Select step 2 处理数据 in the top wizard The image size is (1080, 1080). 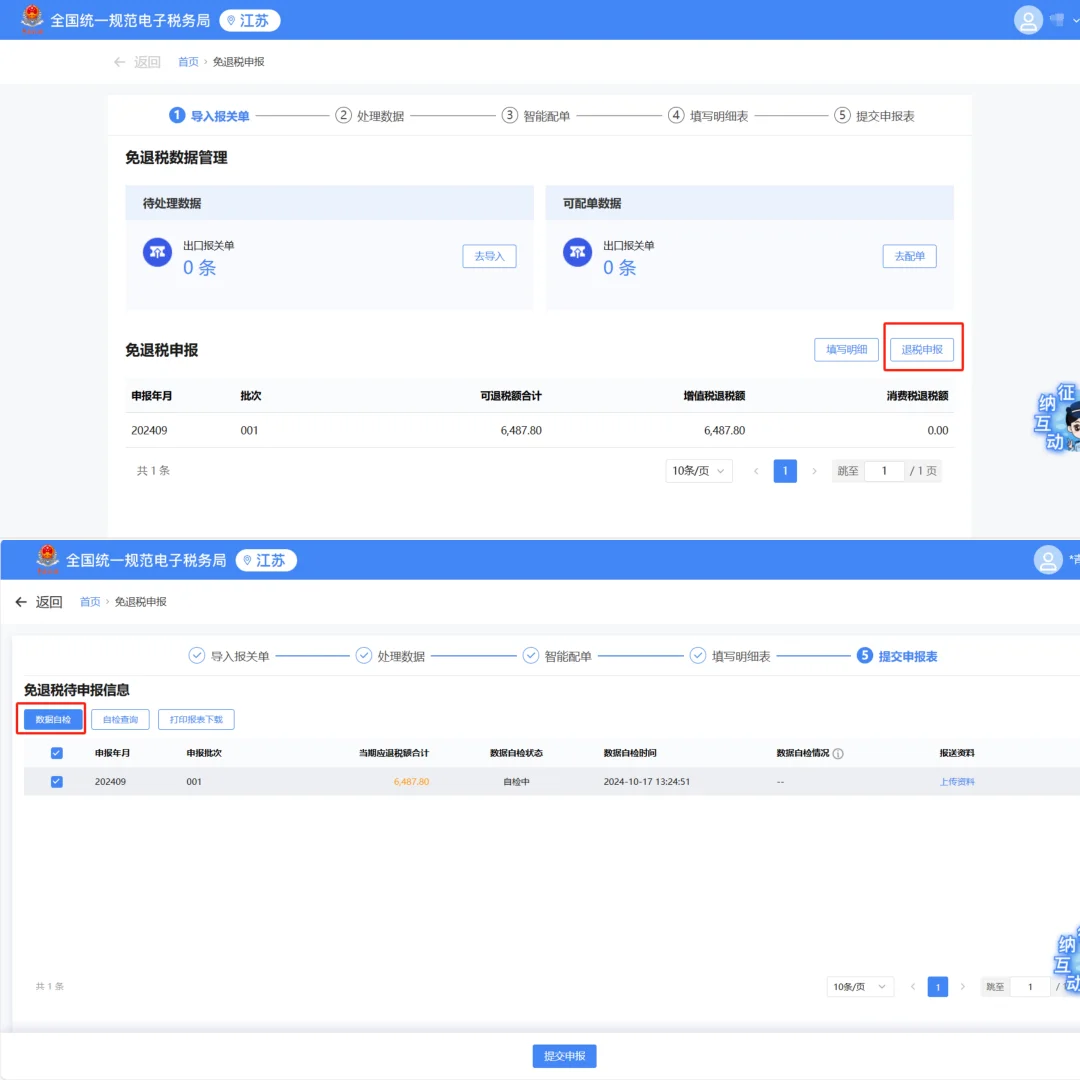tap(370, 116)
